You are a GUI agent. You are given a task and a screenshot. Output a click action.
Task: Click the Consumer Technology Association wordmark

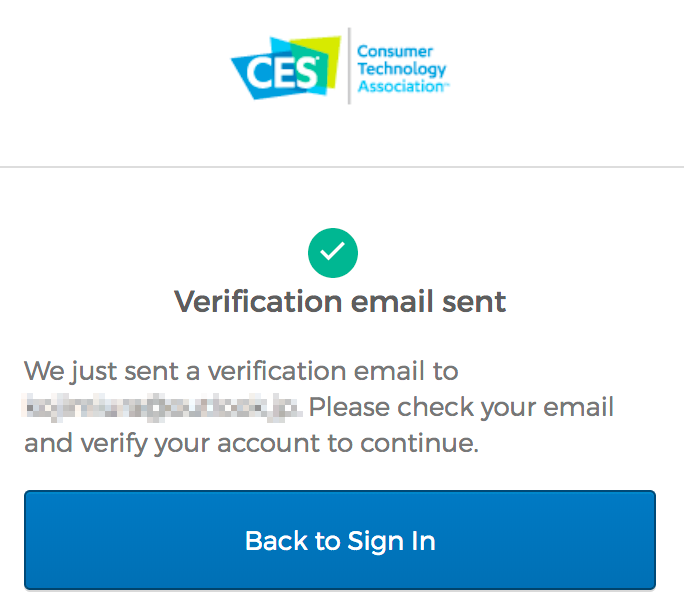402,68
